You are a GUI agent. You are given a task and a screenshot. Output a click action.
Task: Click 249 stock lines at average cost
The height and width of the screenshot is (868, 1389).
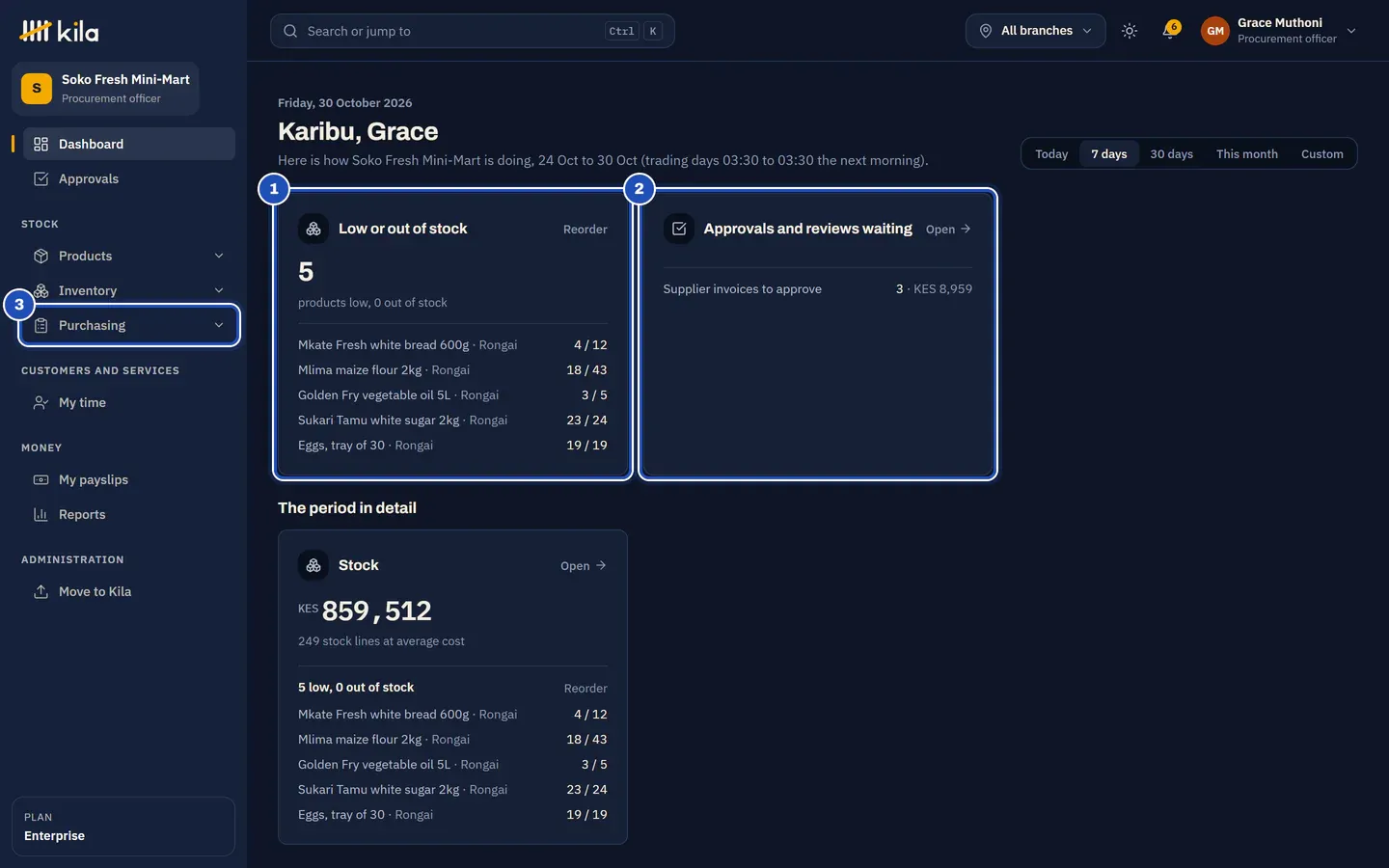pos(381,641)
